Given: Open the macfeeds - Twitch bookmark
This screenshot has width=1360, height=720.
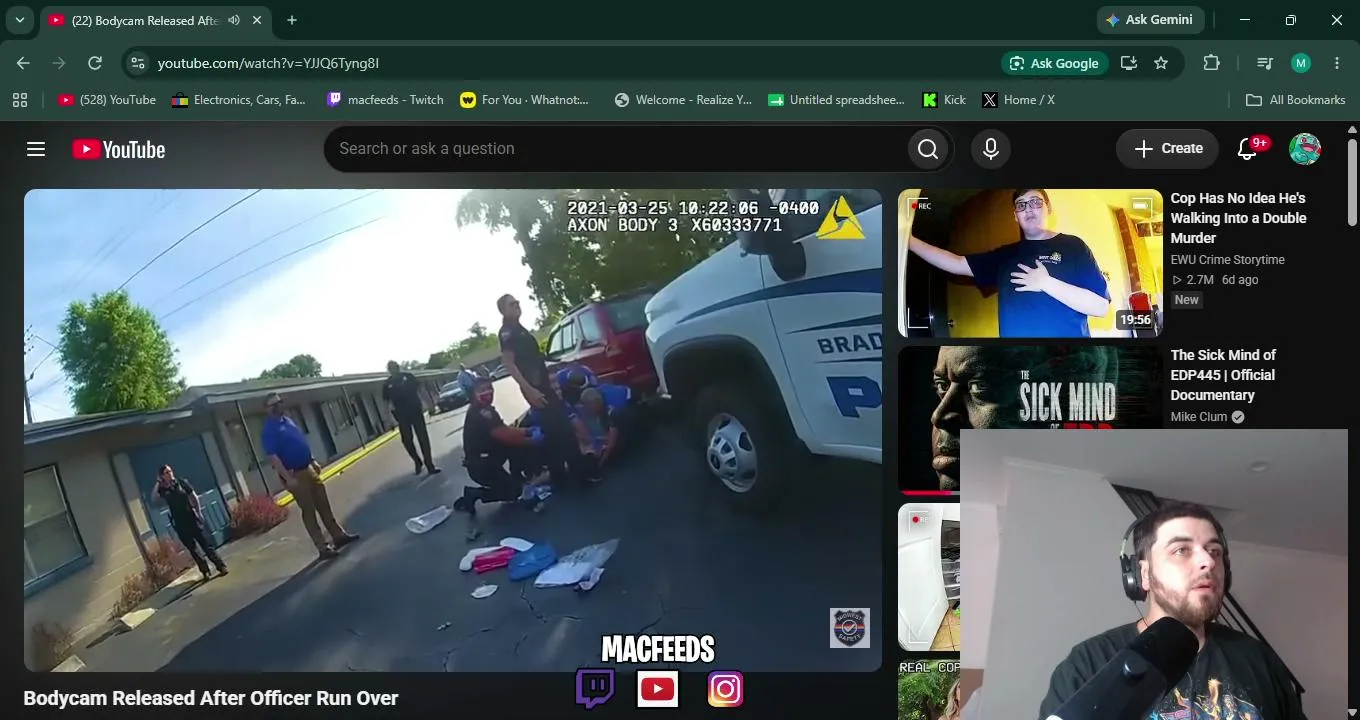Looking at the screenshot, I should click(385, 100).
